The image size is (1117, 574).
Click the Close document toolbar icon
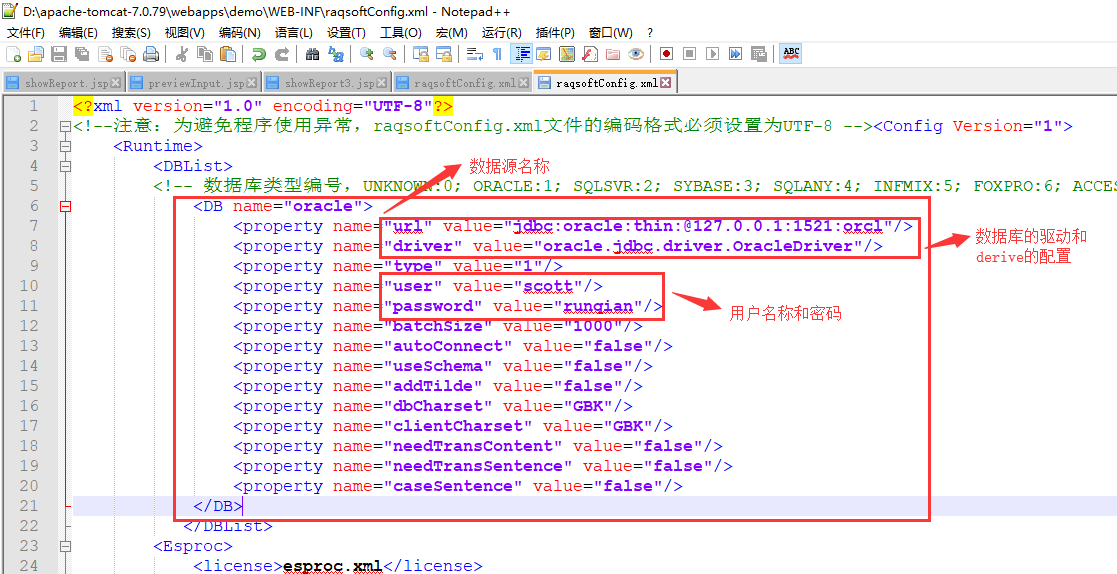pos(105,53)
